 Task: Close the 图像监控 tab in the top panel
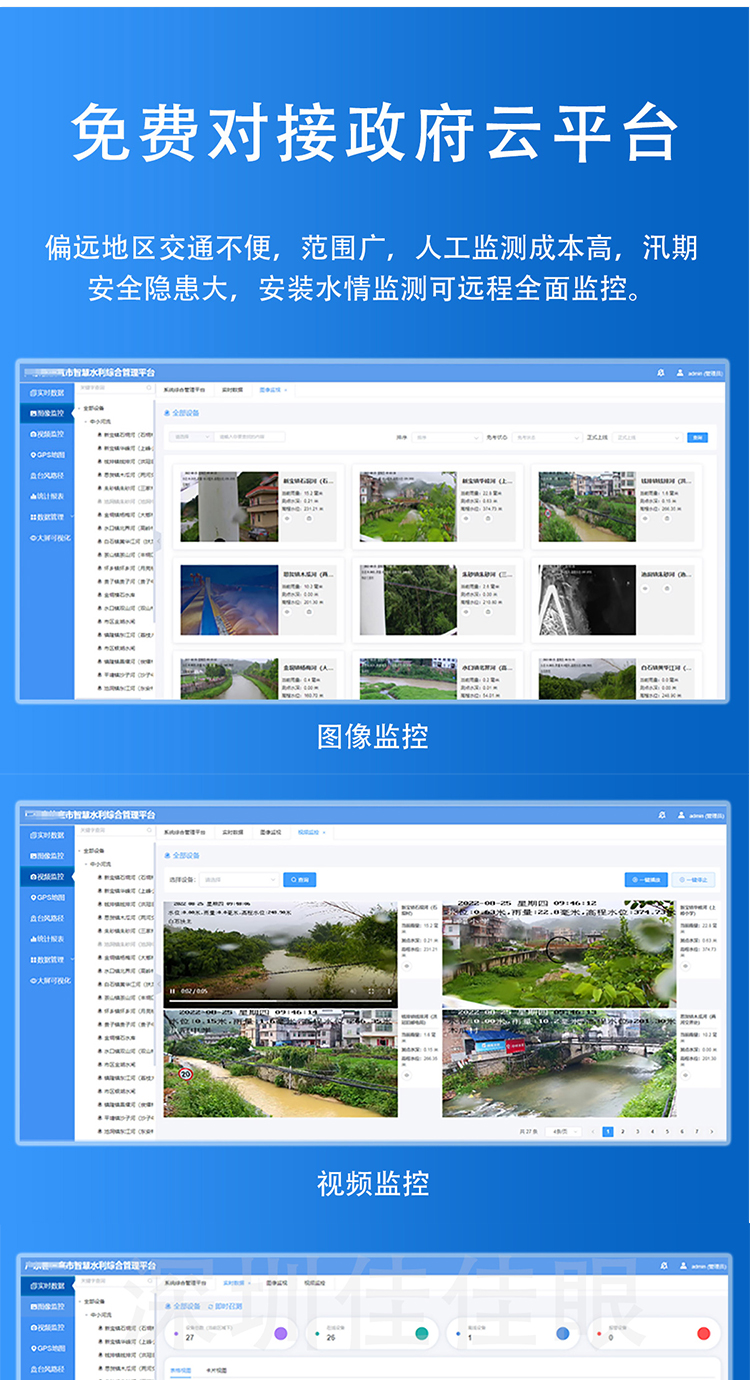click(287, 389)
